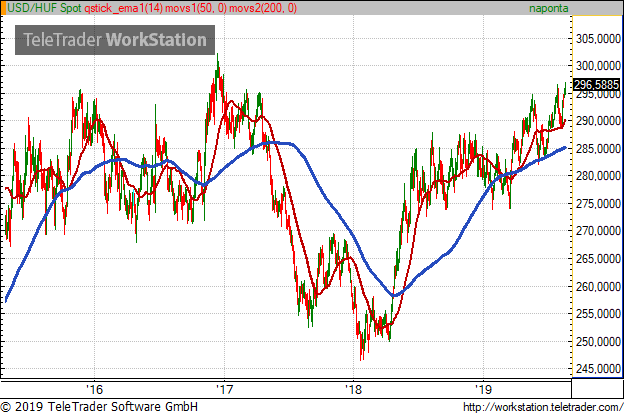The height and width of the screenshot is (416, 624).
Task: Click the 245,0000 price axis label
Action: tap(598, 369)
